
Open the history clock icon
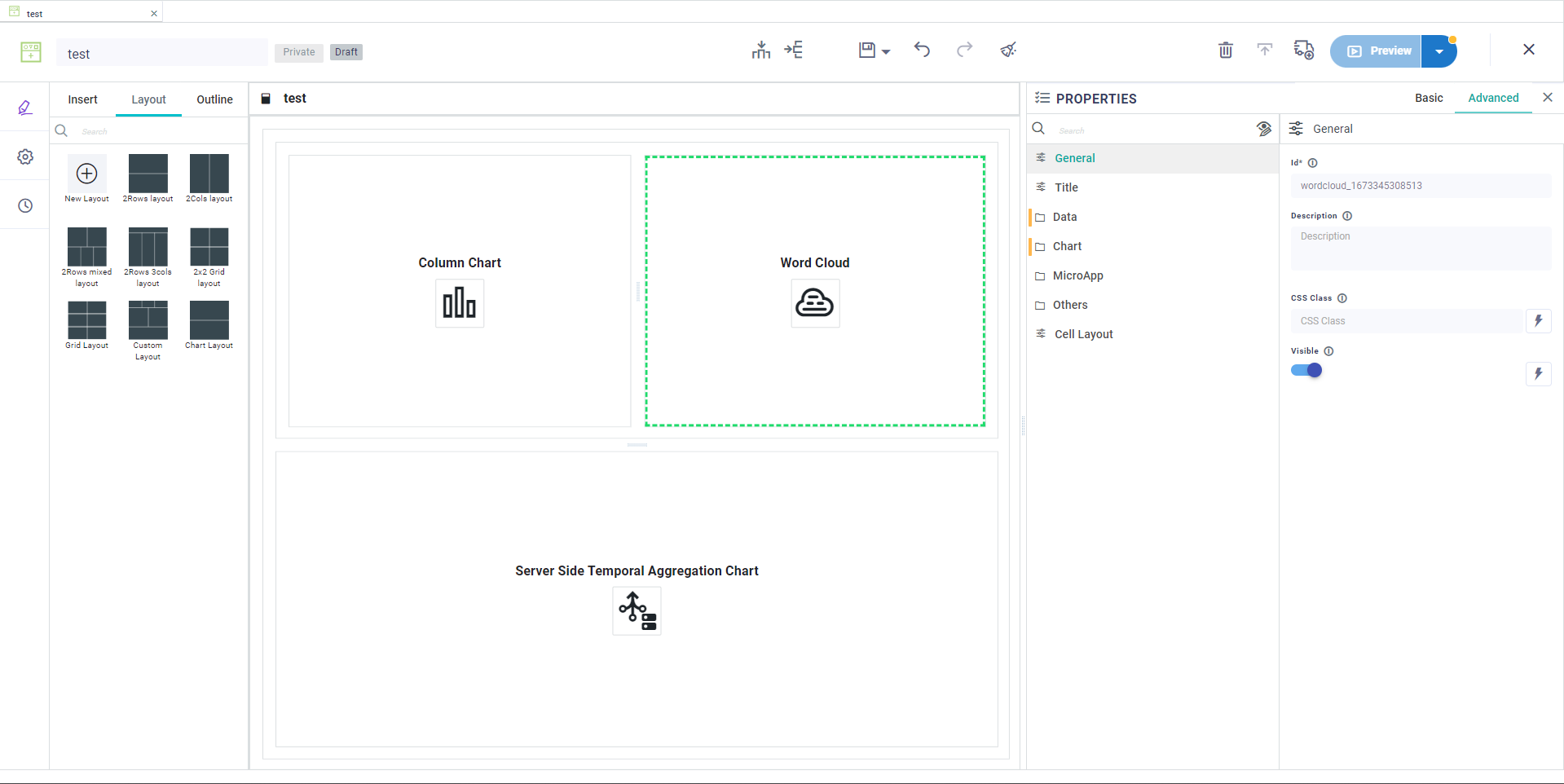[x=25, y=205]
